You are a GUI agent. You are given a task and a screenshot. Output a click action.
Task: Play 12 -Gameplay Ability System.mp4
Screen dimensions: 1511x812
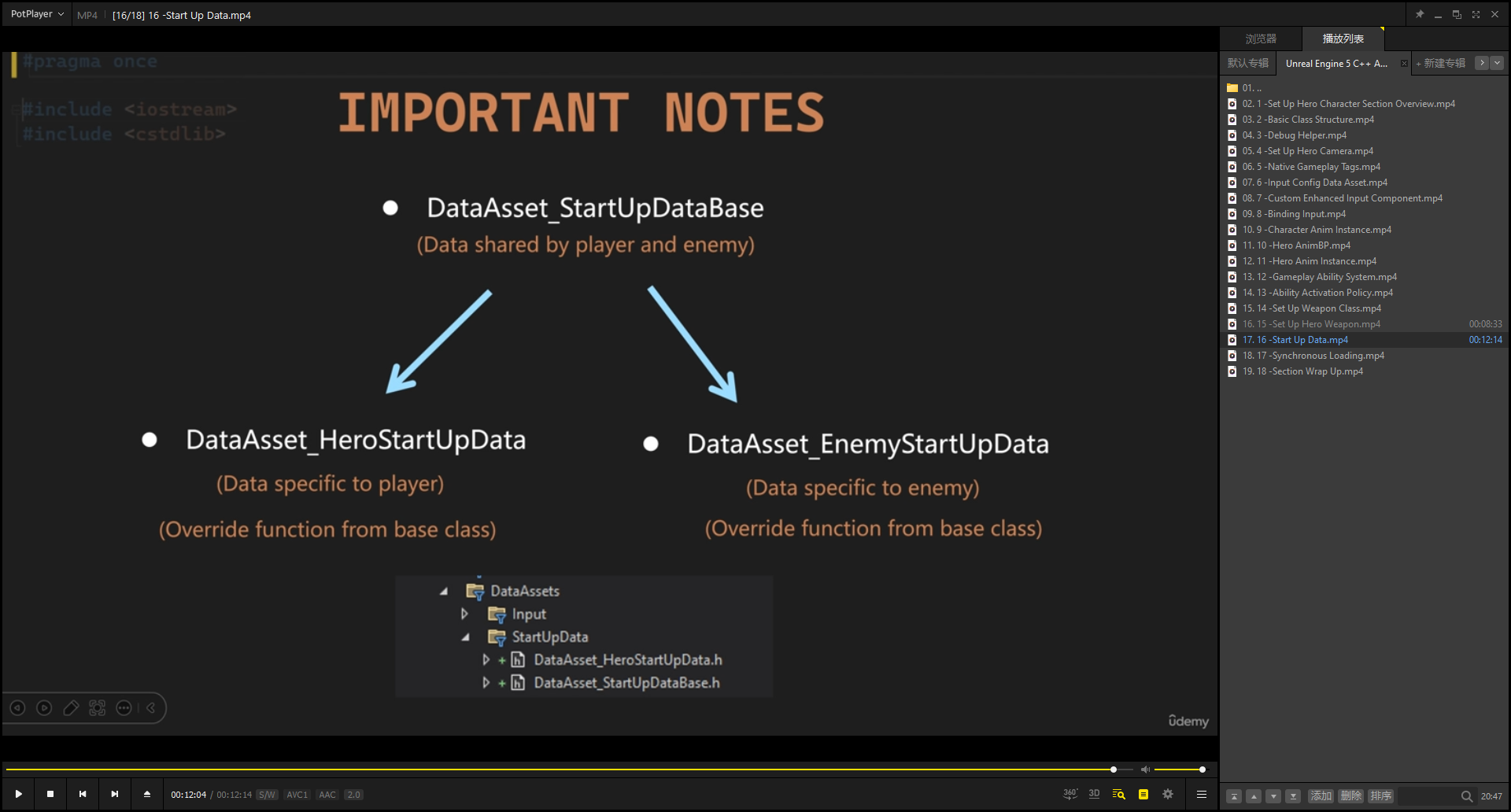pos(1365,277)
